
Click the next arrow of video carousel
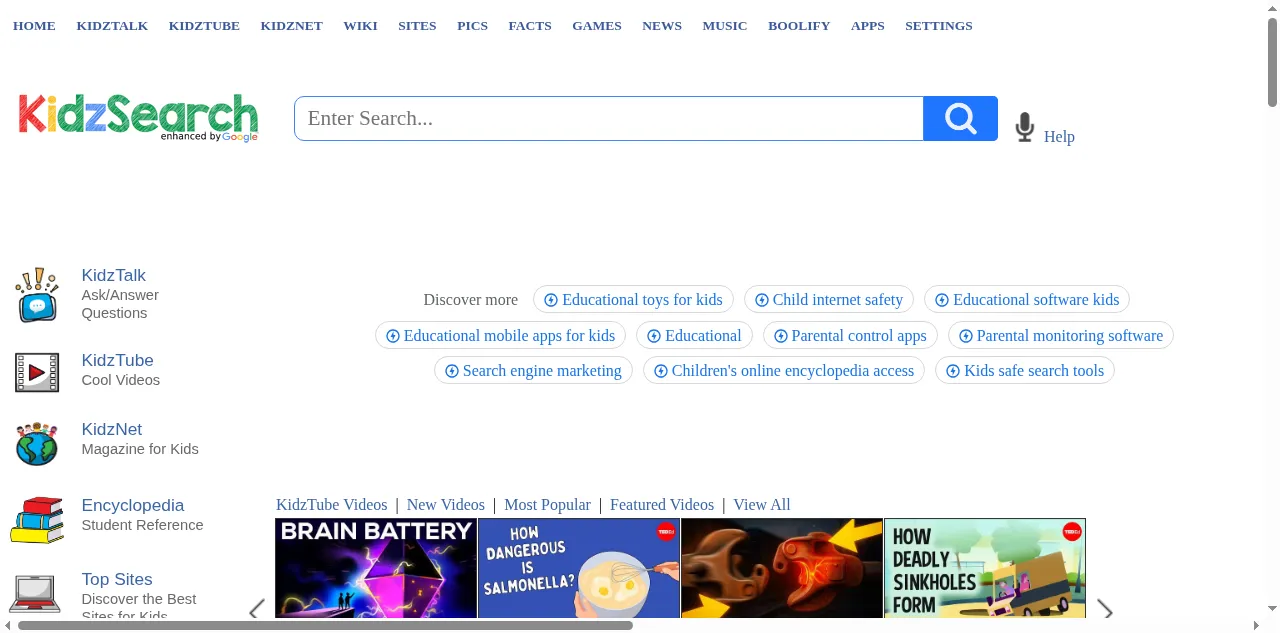[x=1105, y=609]
